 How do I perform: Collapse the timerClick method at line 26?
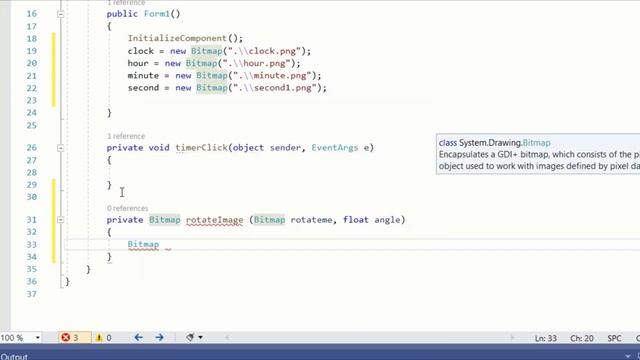click(x=60, y=148)
